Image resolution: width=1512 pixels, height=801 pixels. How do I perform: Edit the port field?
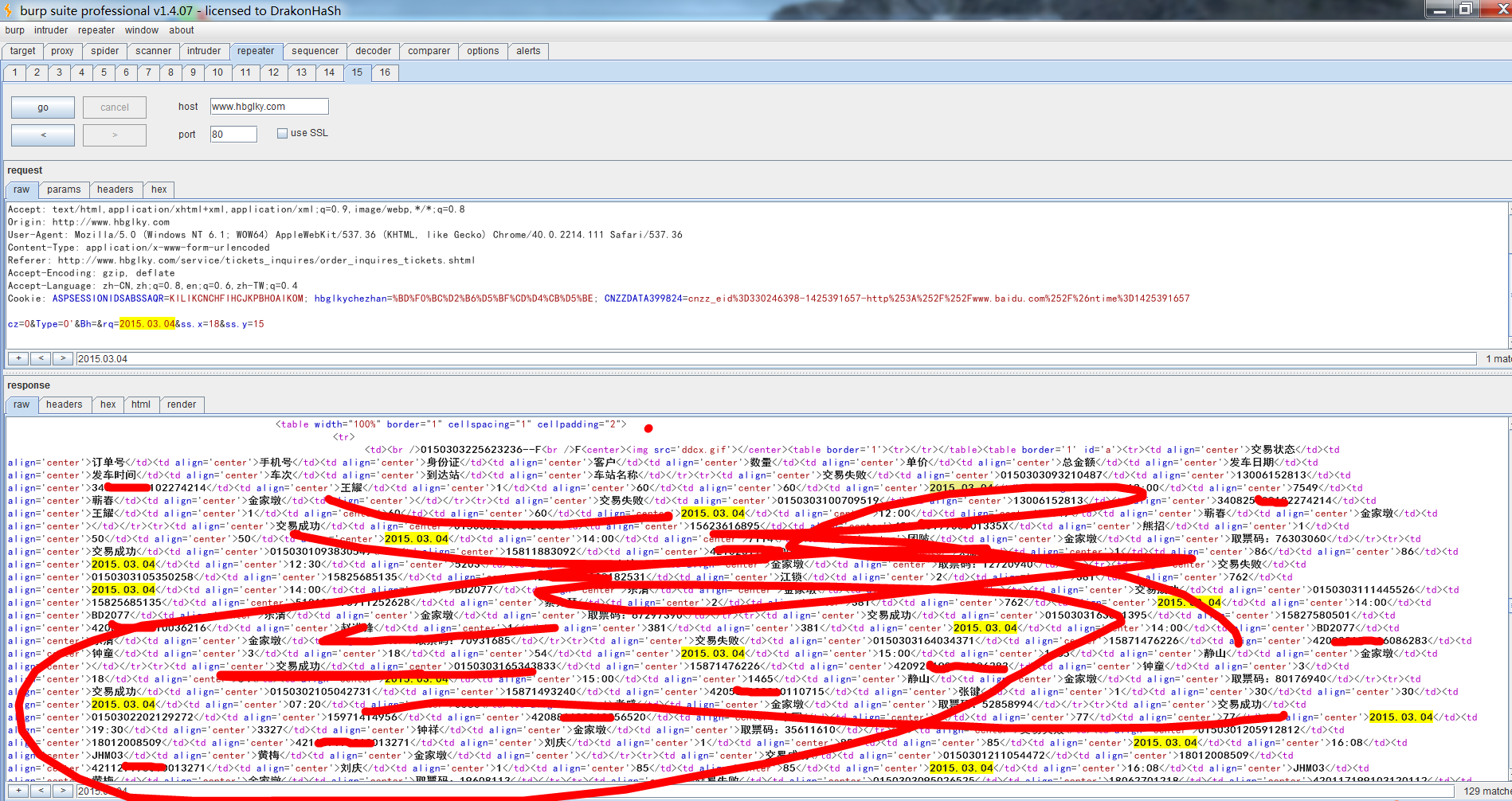coord(233,135)
